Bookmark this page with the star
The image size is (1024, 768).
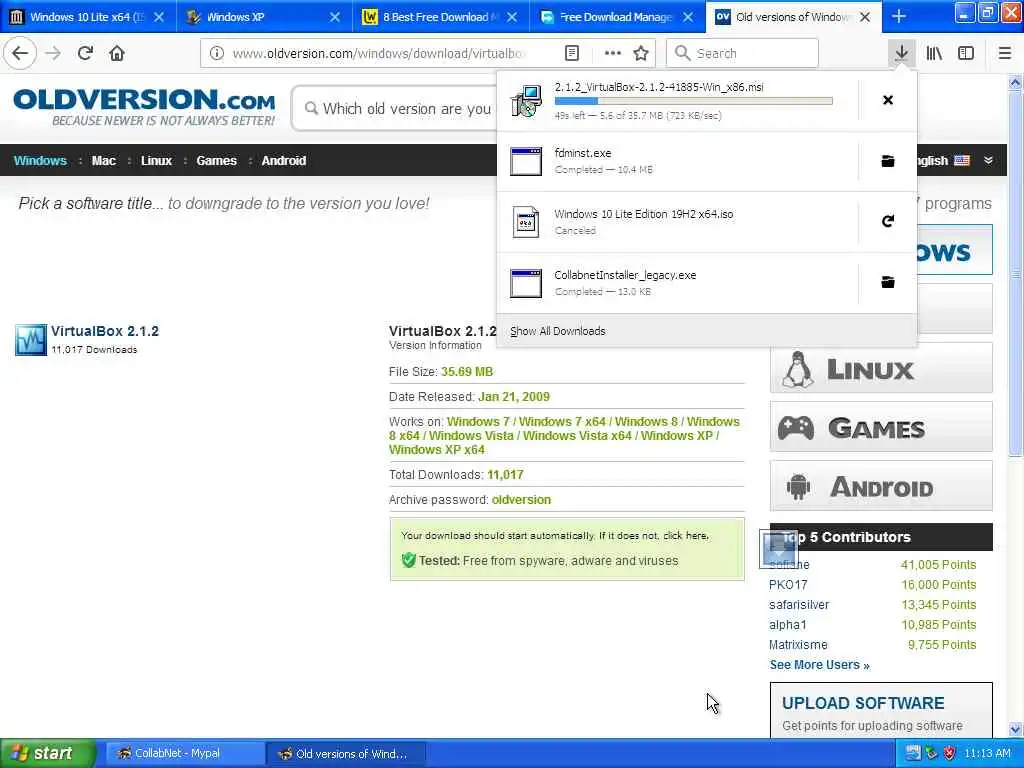coord(641,53)
